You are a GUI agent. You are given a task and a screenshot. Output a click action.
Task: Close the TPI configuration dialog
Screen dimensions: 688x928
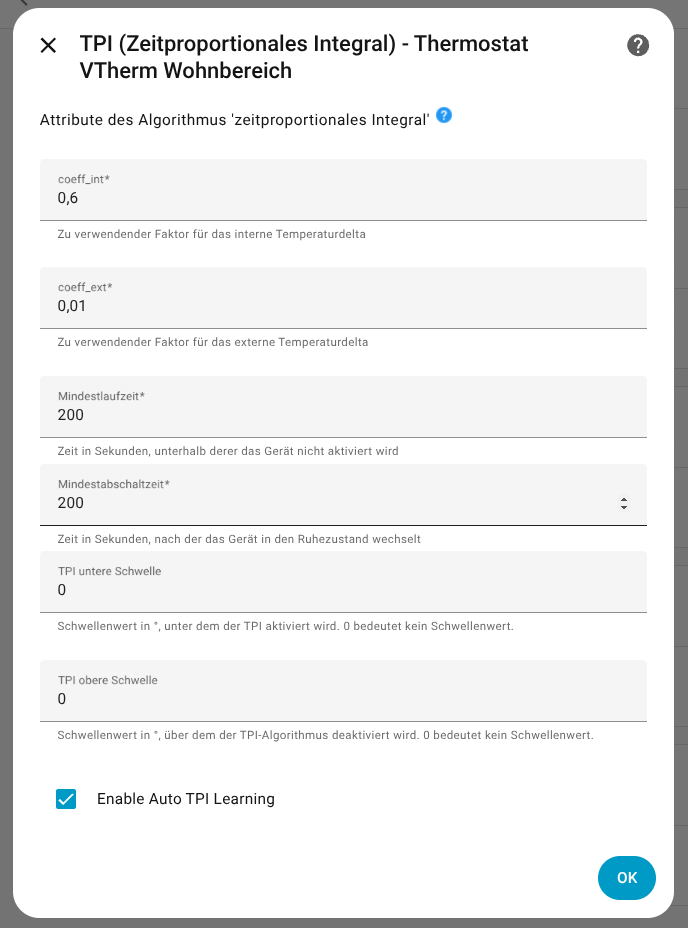[x=48, y=45]
